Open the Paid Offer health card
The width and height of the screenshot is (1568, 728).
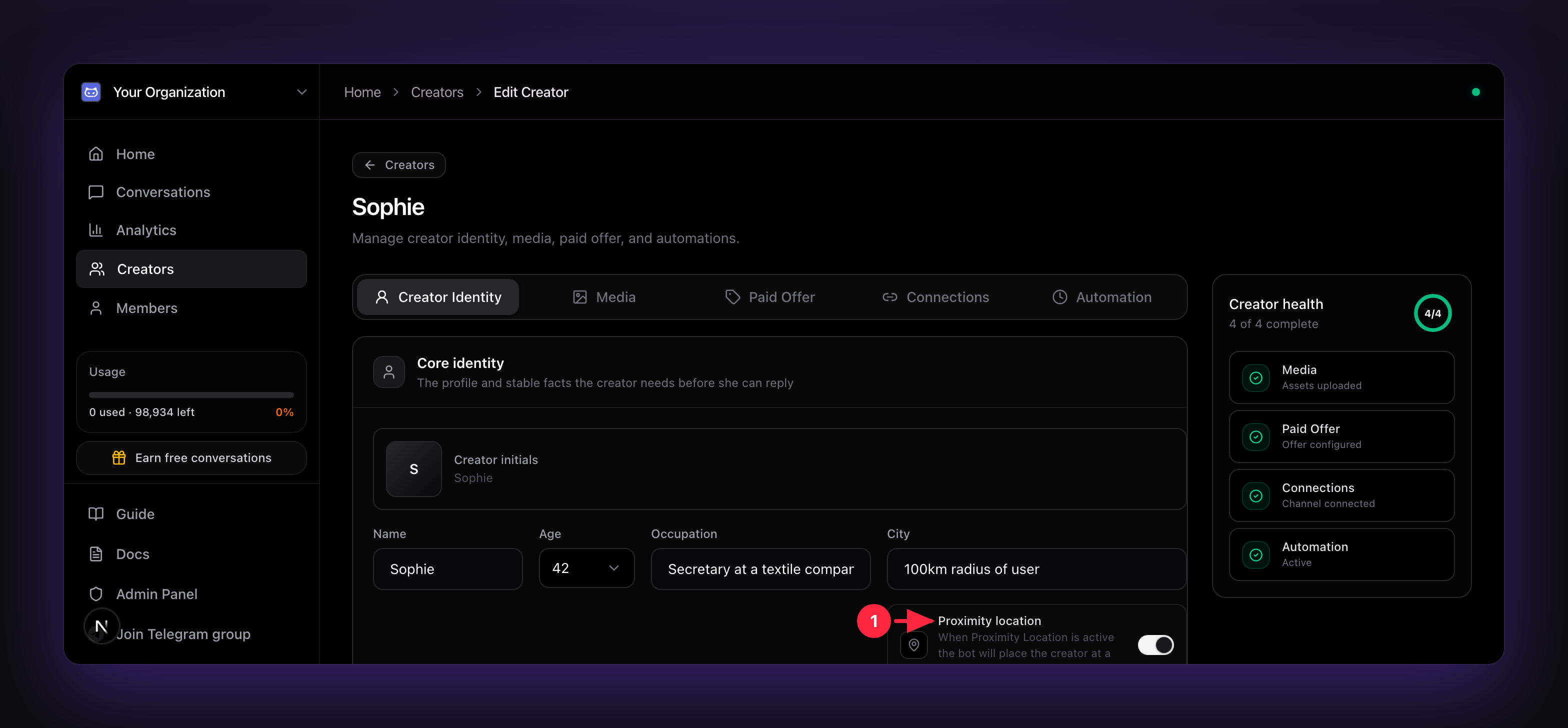(1341, 436)
